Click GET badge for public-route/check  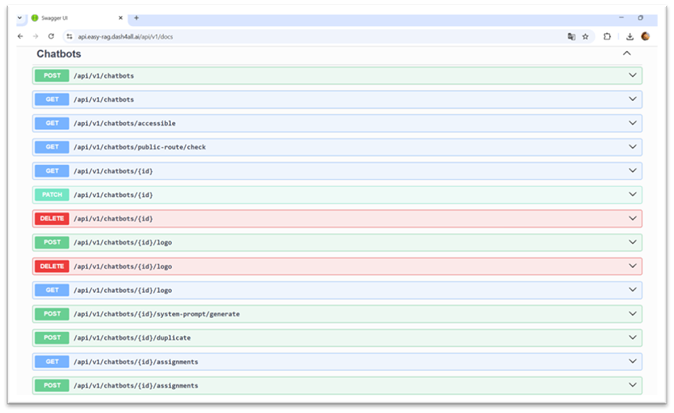pos(52,147)
